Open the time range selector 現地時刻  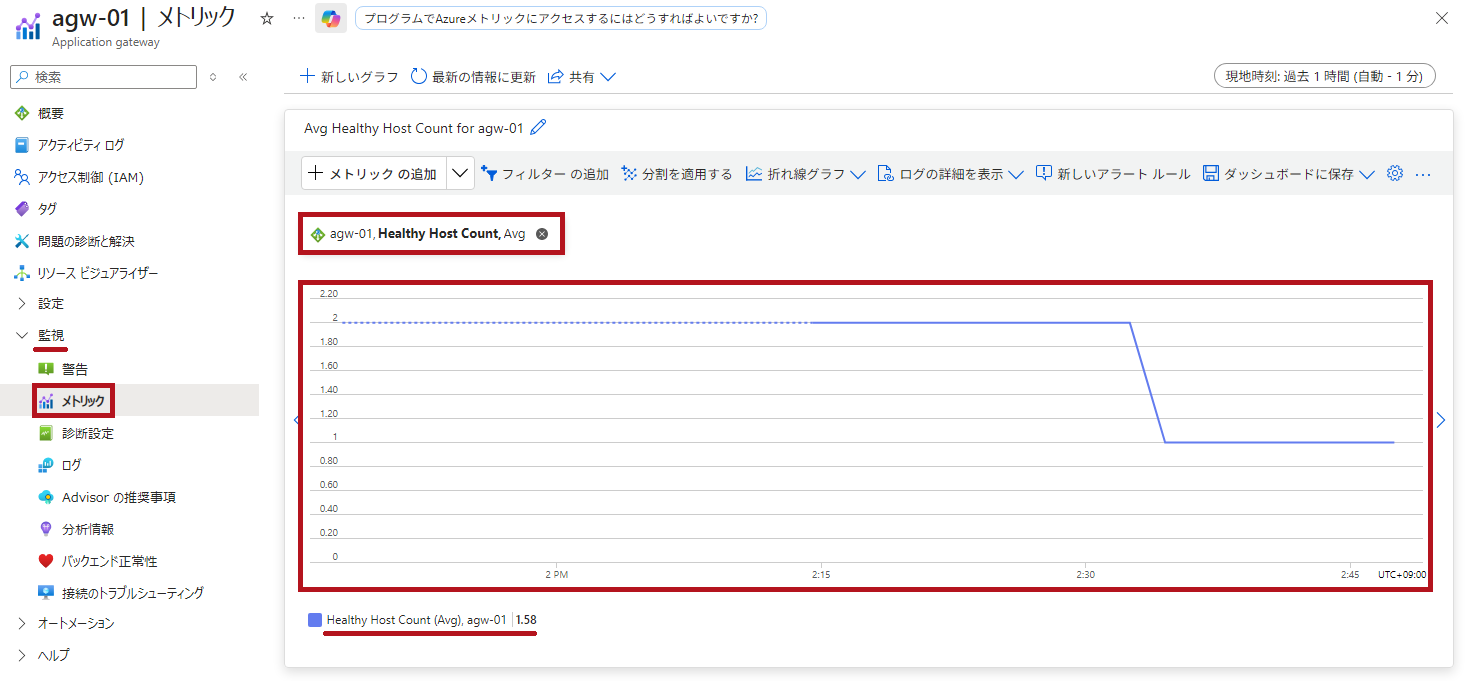click(x=1324, y=76)
